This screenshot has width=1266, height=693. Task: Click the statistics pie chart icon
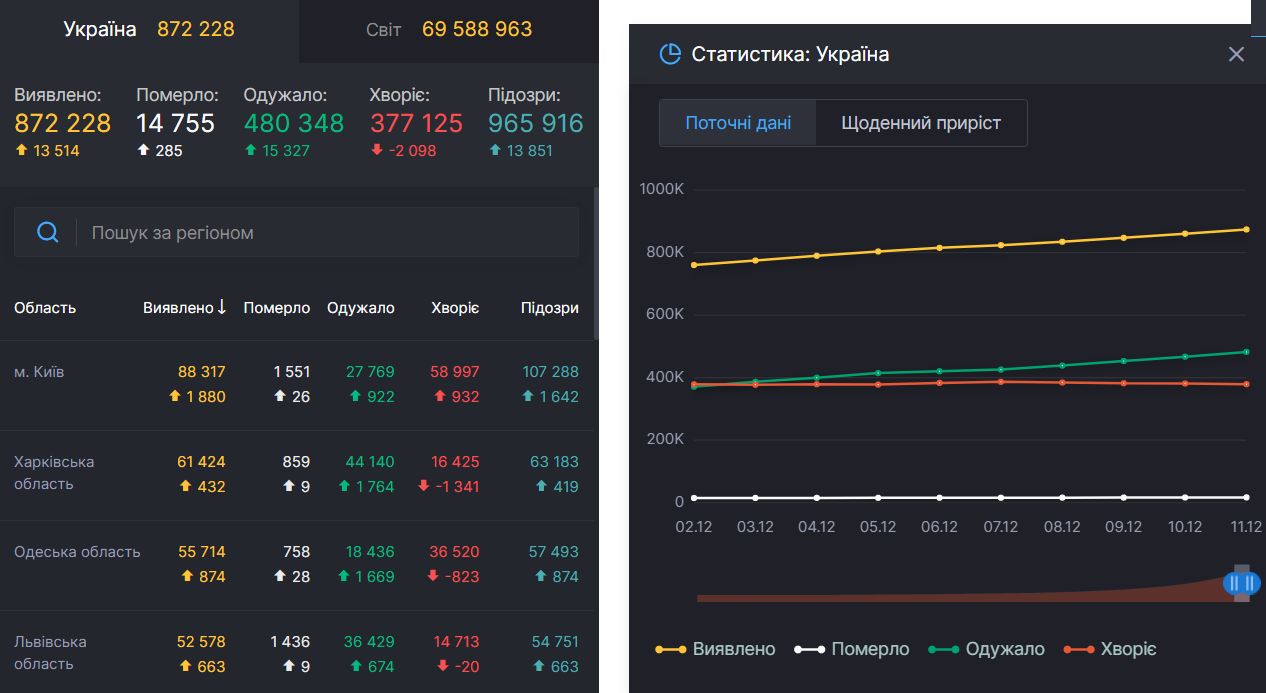[x=670, y=54]
